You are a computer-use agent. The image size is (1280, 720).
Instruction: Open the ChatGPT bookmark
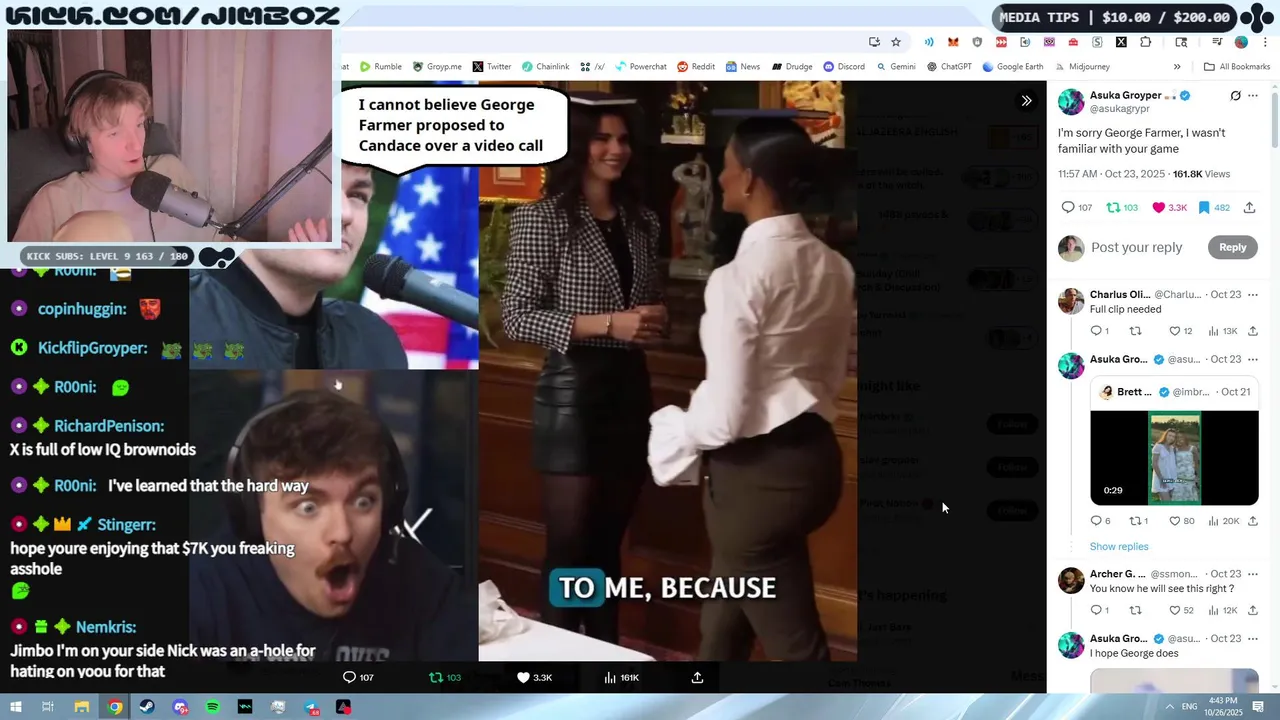pyautogui.click(x=949, y=67)
